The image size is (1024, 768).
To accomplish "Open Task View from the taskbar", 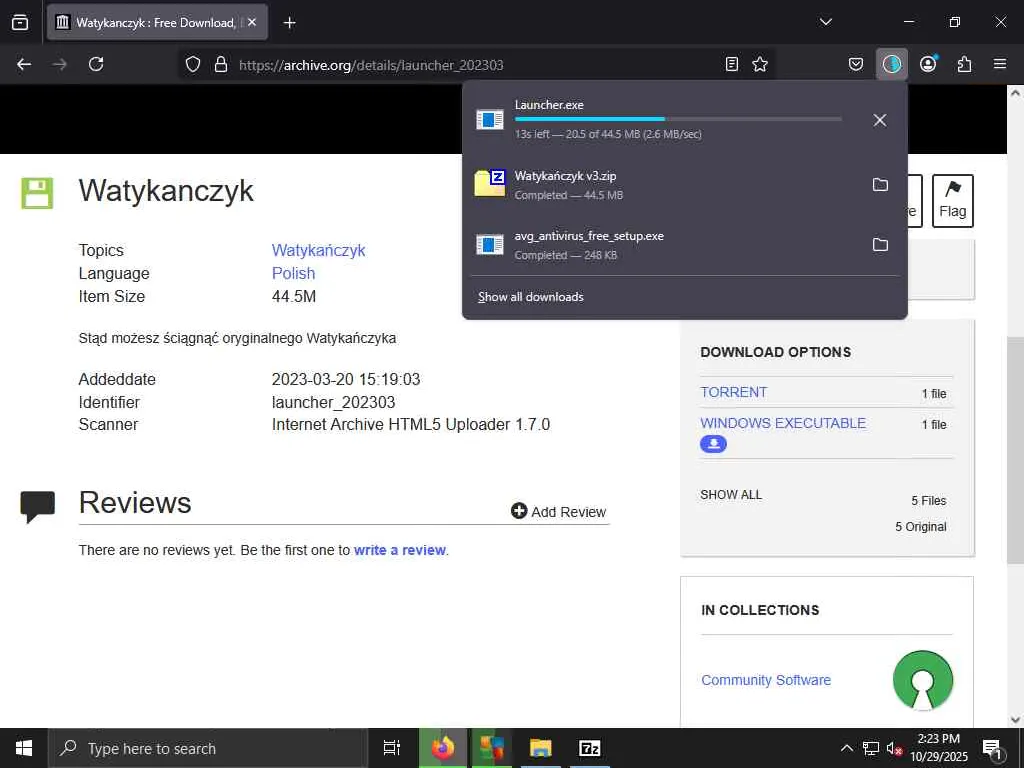I will point(392,748).
